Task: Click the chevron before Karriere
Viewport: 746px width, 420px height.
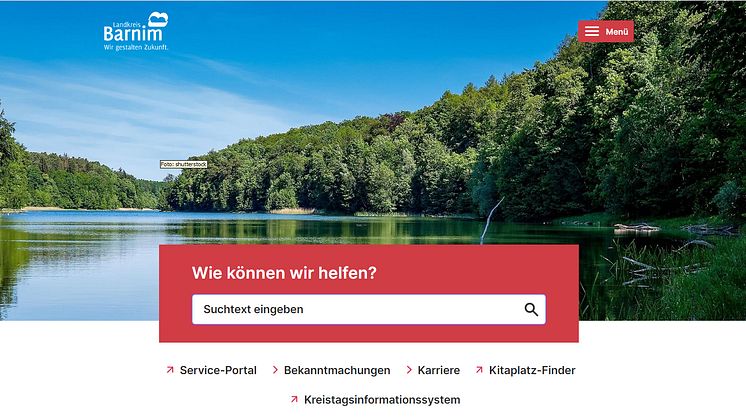Action: pos(409,370)
